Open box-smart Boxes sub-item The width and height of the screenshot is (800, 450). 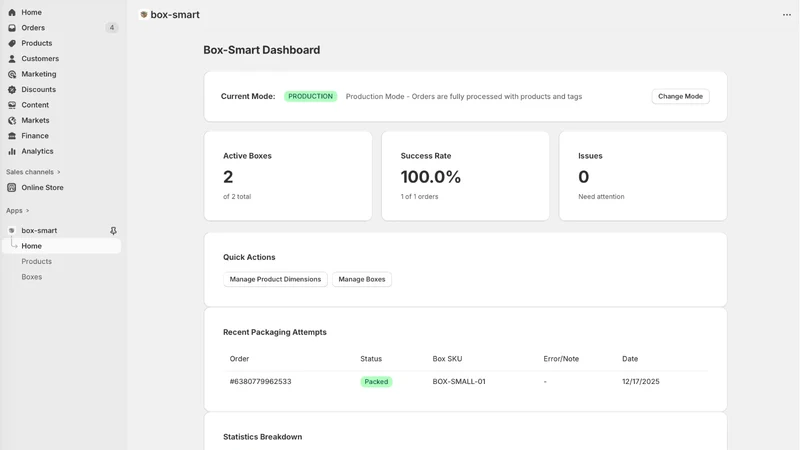(x=32, y=277)
